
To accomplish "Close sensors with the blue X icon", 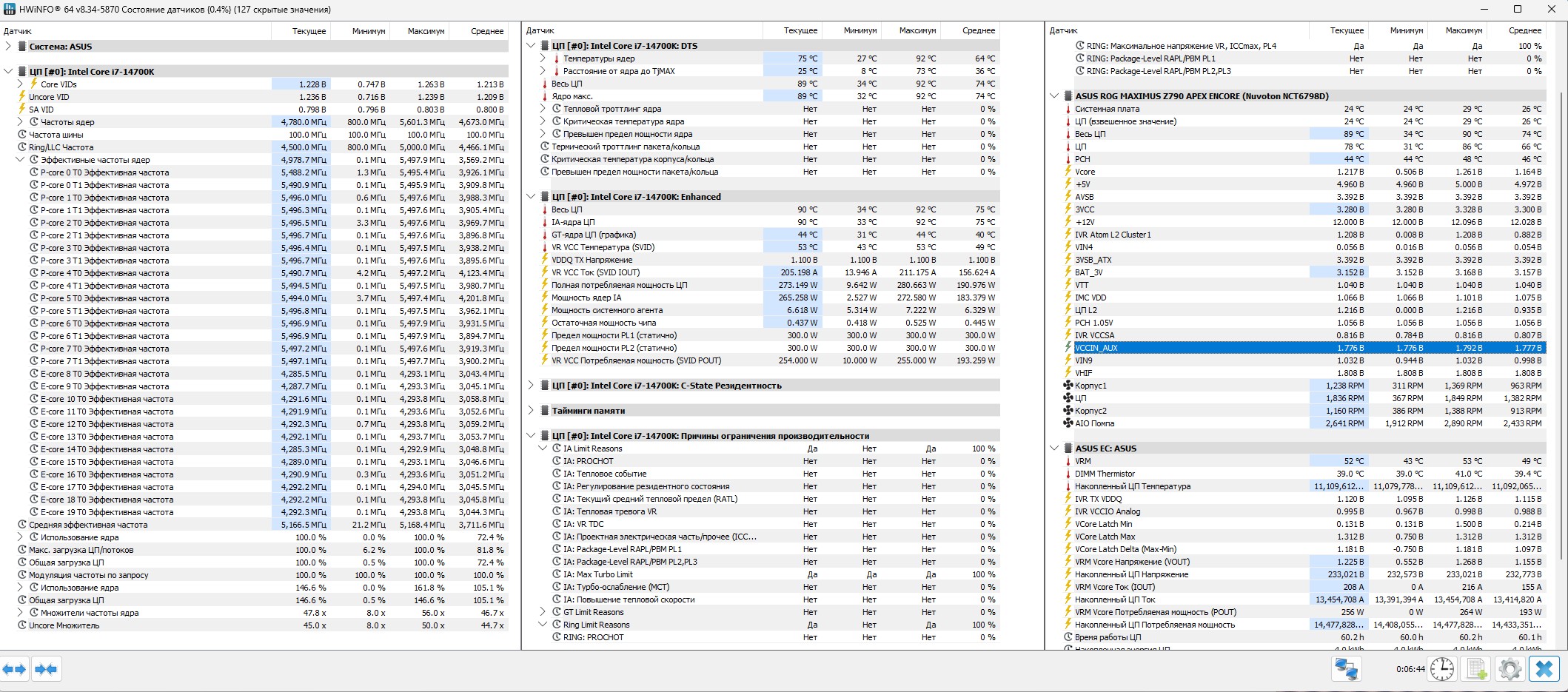I will [x=1544, y=669].
